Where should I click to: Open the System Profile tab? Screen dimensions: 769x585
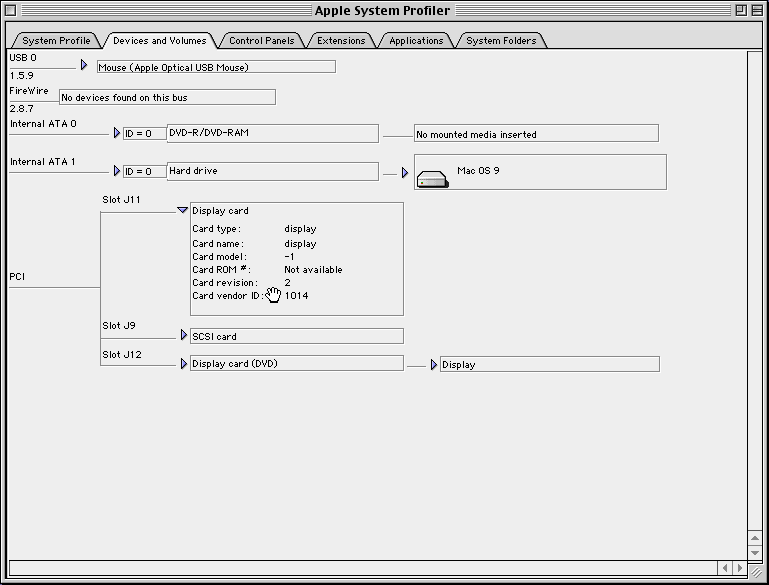[56, 41]
